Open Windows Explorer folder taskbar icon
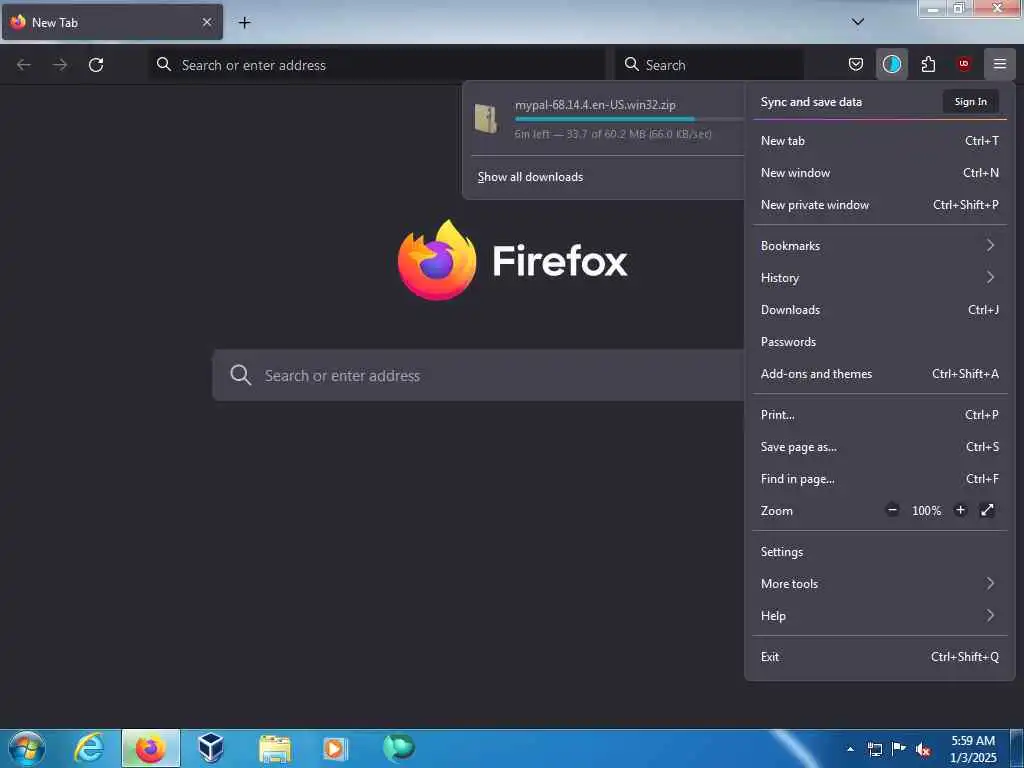This screenshot has width=1024, height=768. pyautogui.click(x=274, y=748)
